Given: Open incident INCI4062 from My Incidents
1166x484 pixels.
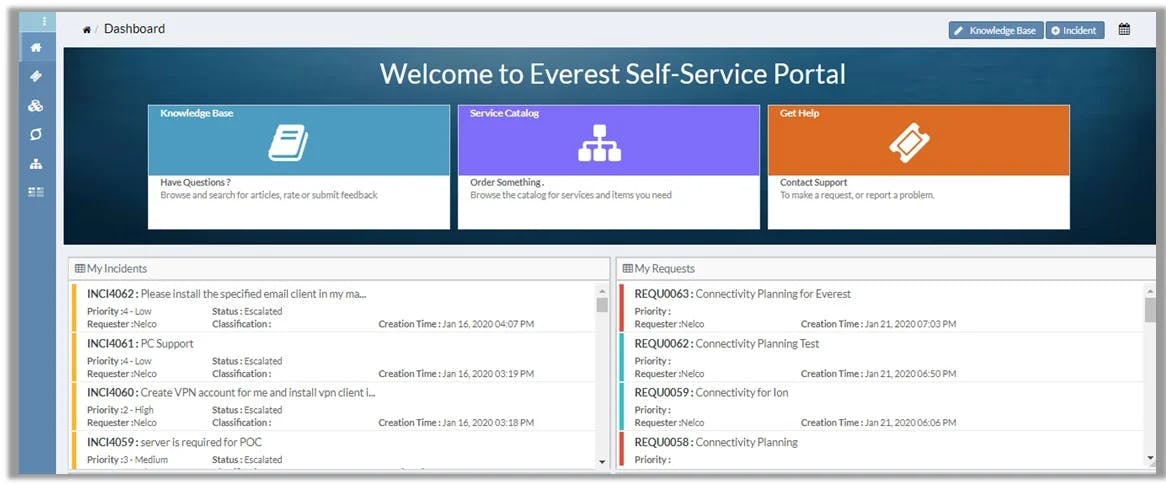Looking at the screenshot, I should coord(226,294).
